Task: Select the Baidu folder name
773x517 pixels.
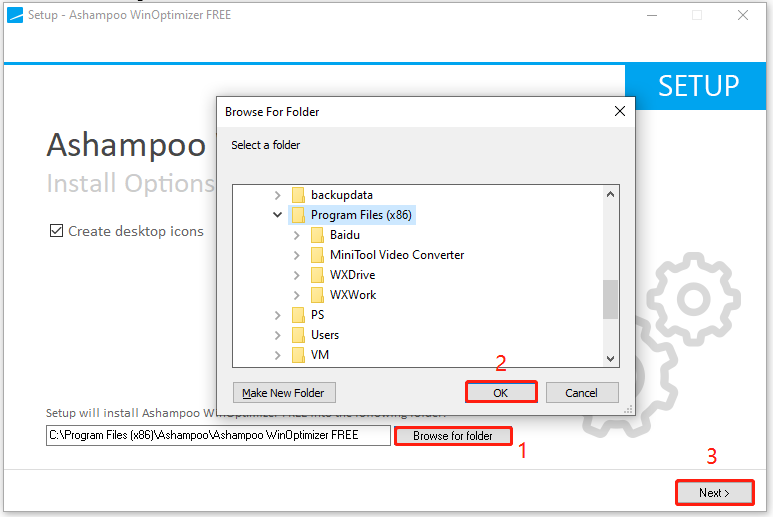Action: pos(345,235)
